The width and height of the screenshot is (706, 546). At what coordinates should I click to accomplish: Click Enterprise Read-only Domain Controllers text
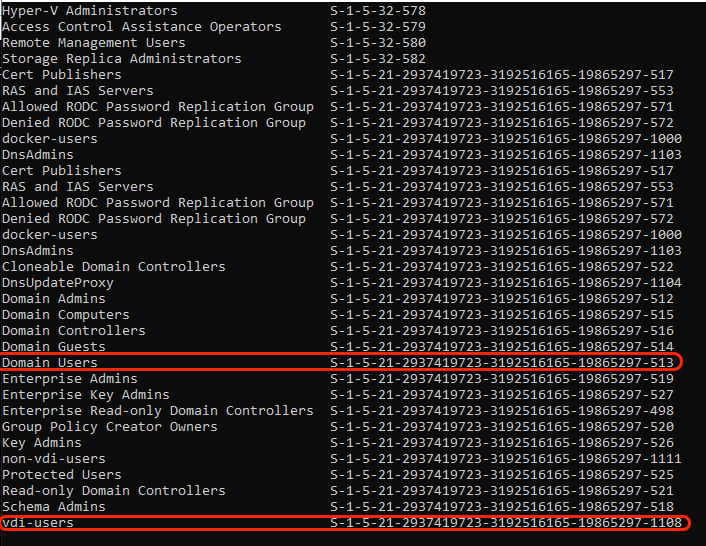pyautogui.click(x=157, y=411)
